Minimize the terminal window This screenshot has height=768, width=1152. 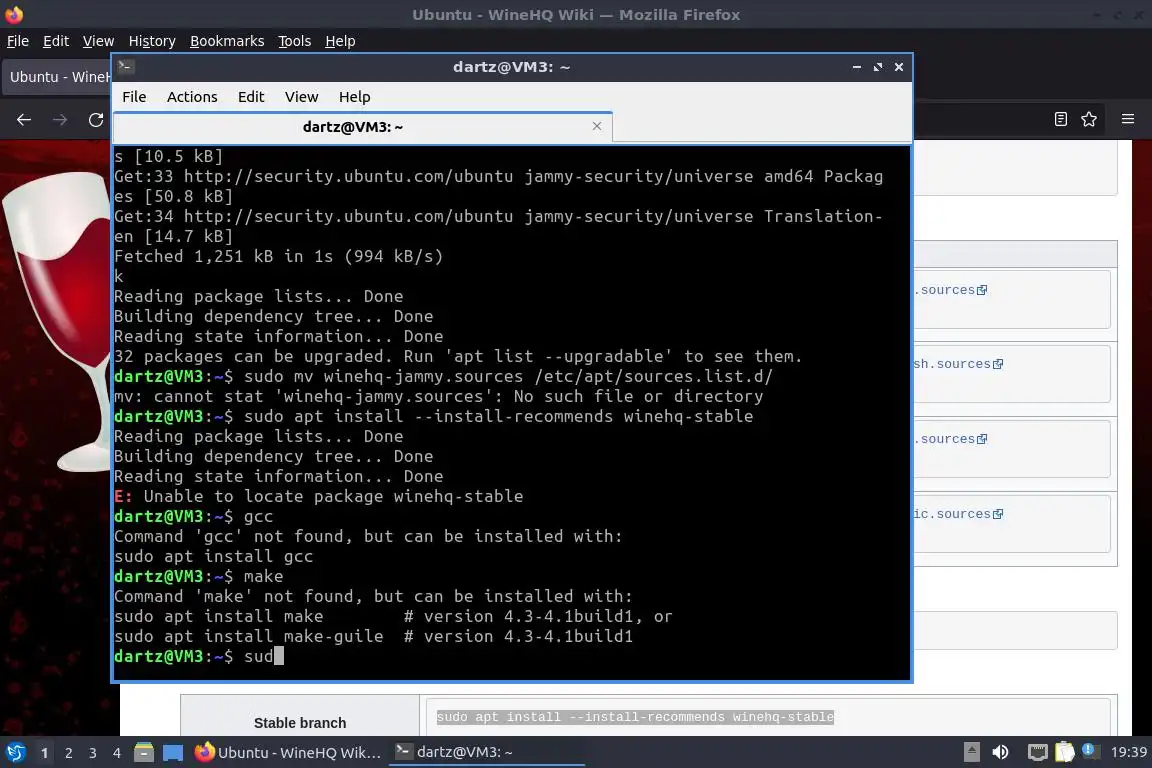coord(857,67)
